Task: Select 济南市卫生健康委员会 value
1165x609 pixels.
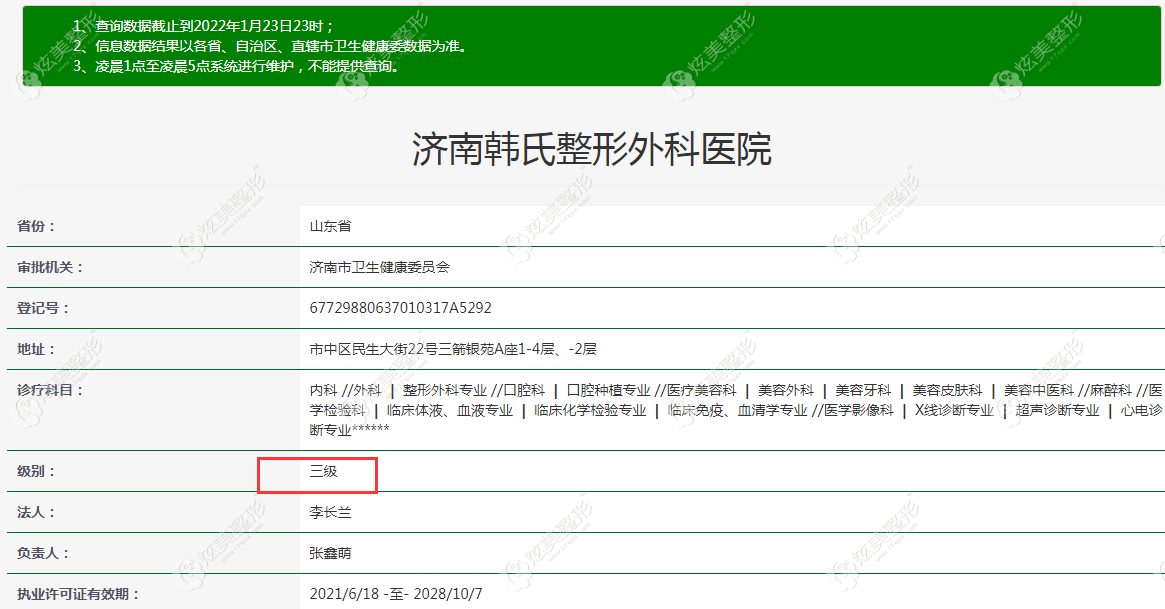Action: point(380,267)
